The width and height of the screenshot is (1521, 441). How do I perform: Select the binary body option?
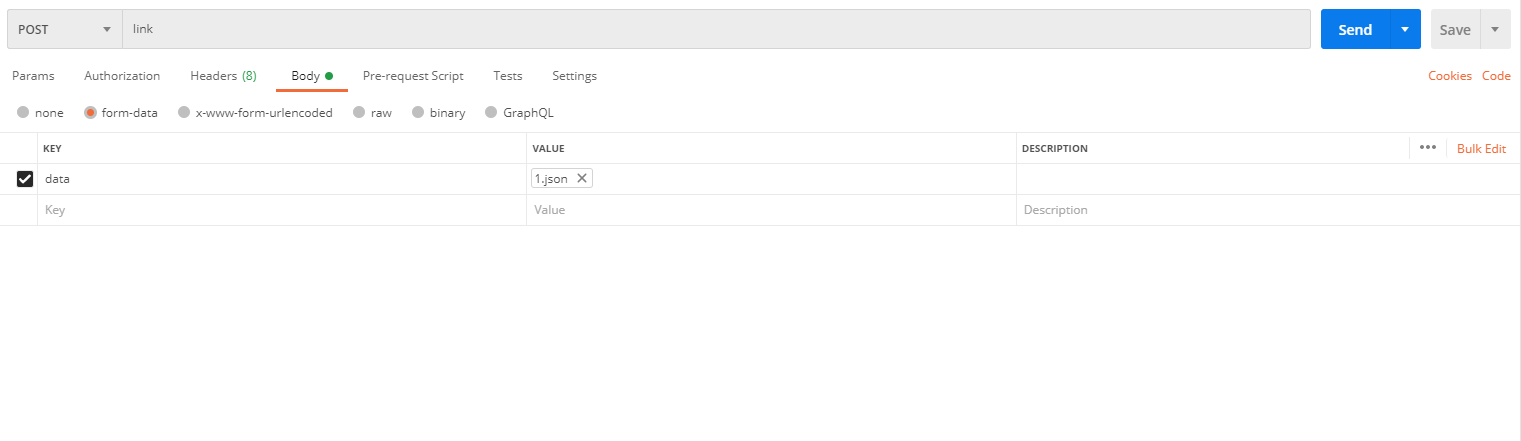click(x=418, y=113)
